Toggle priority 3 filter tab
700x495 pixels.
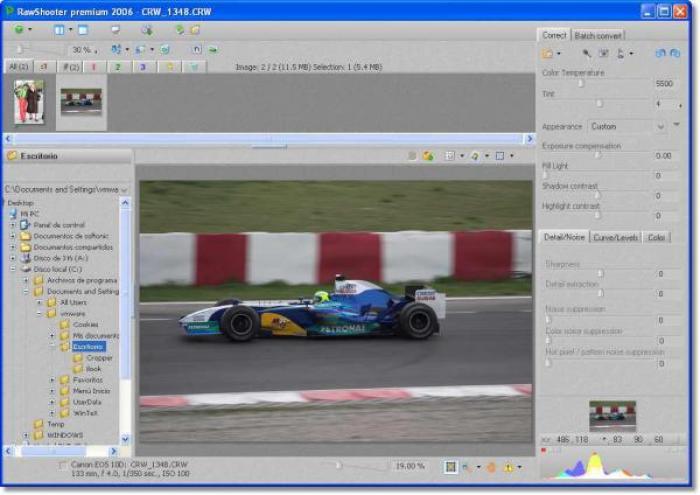pos(143,67)
